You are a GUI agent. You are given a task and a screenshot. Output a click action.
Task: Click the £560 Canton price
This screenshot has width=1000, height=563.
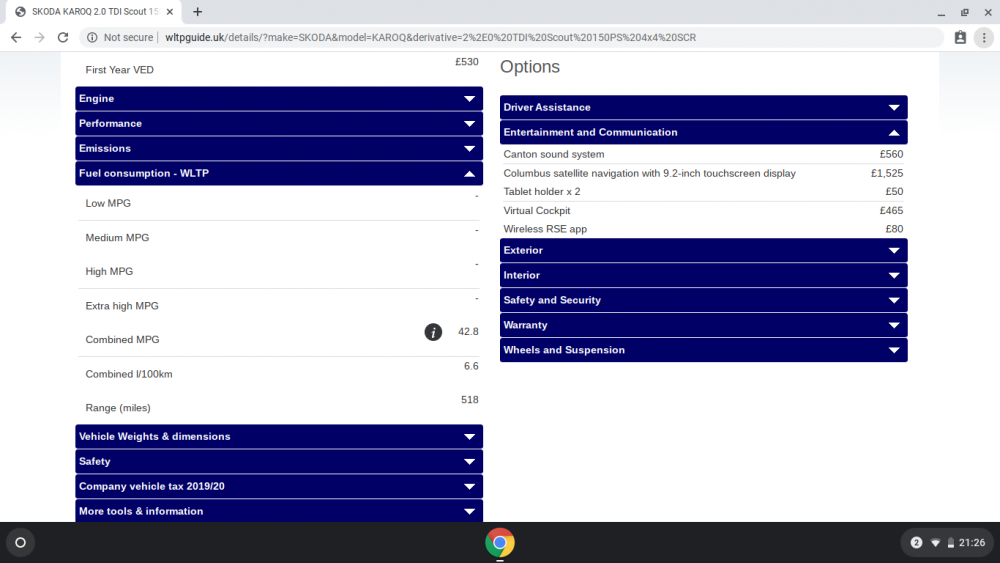click(x=891, y=154)
